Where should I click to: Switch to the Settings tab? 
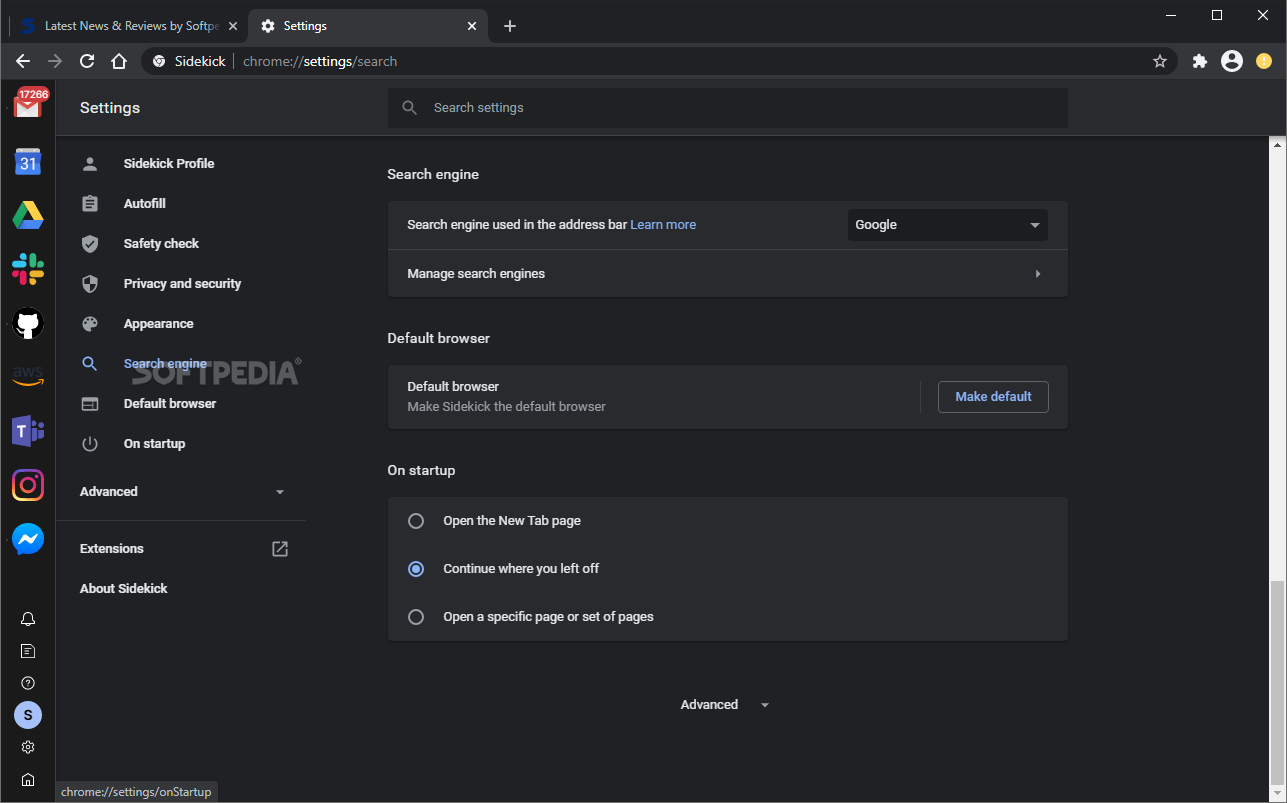(x=368, y=26)
